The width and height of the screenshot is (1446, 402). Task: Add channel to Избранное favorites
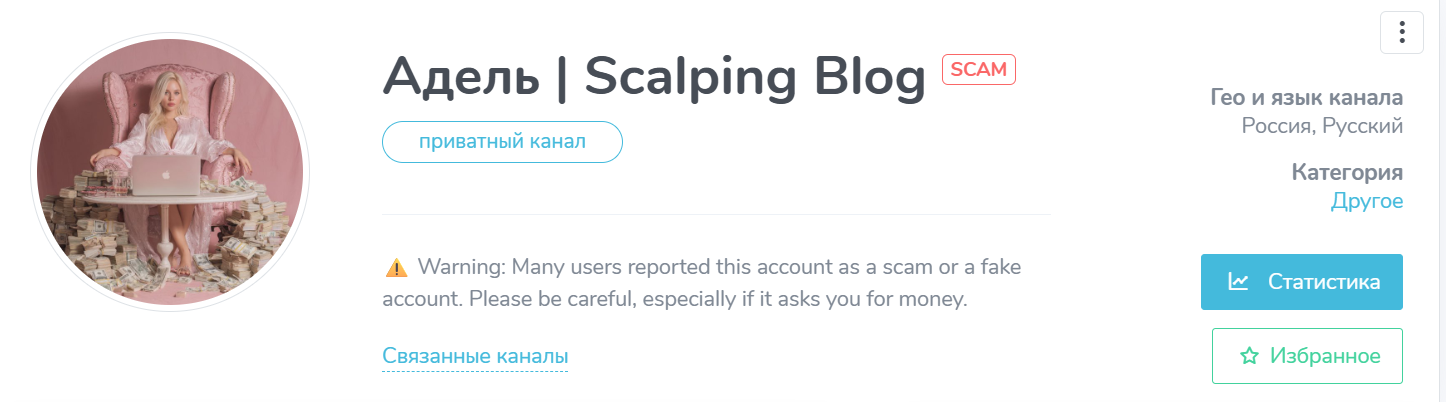click(x=1307, y=356)
